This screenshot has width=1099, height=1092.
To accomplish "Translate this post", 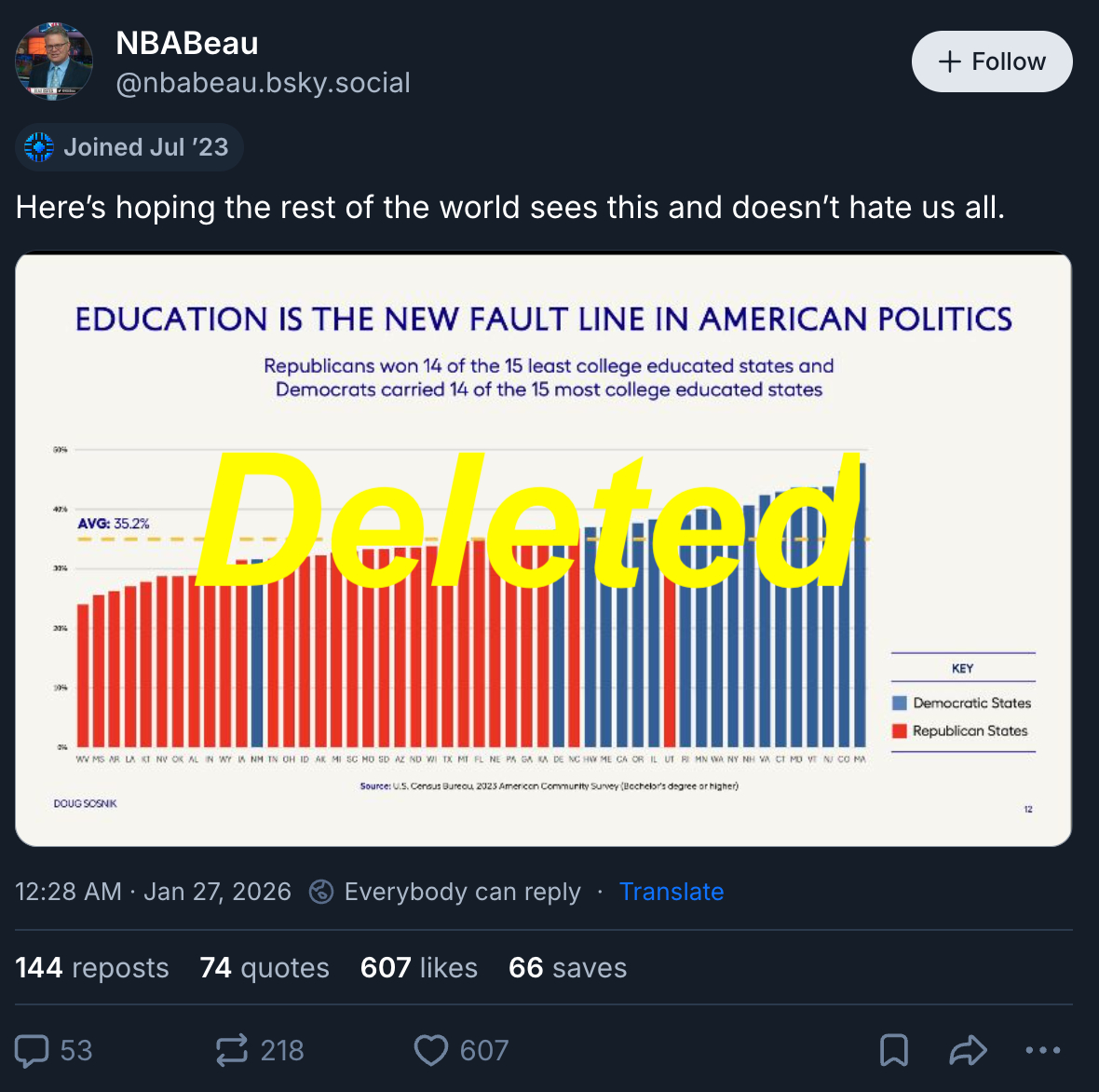I will [x=672, y=892].
